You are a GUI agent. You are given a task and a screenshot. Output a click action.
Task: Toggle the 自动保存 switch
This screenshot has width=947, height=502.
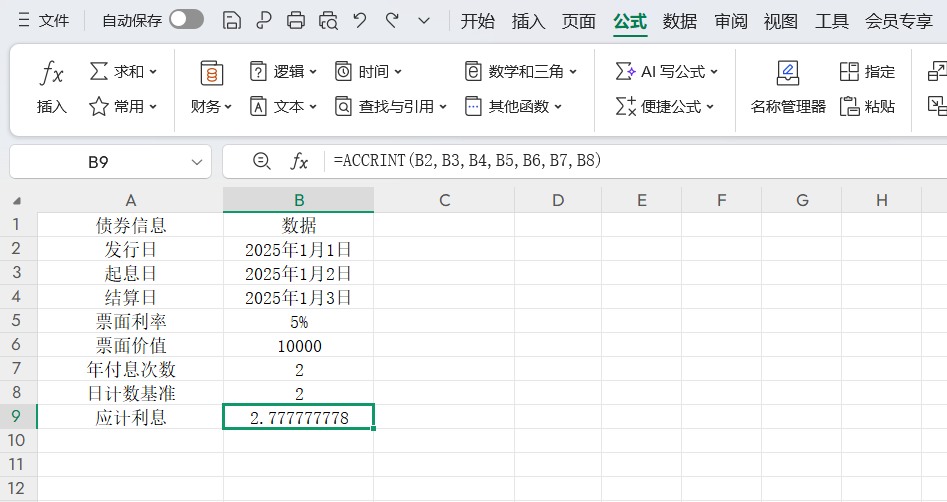[x=186, y=20]
